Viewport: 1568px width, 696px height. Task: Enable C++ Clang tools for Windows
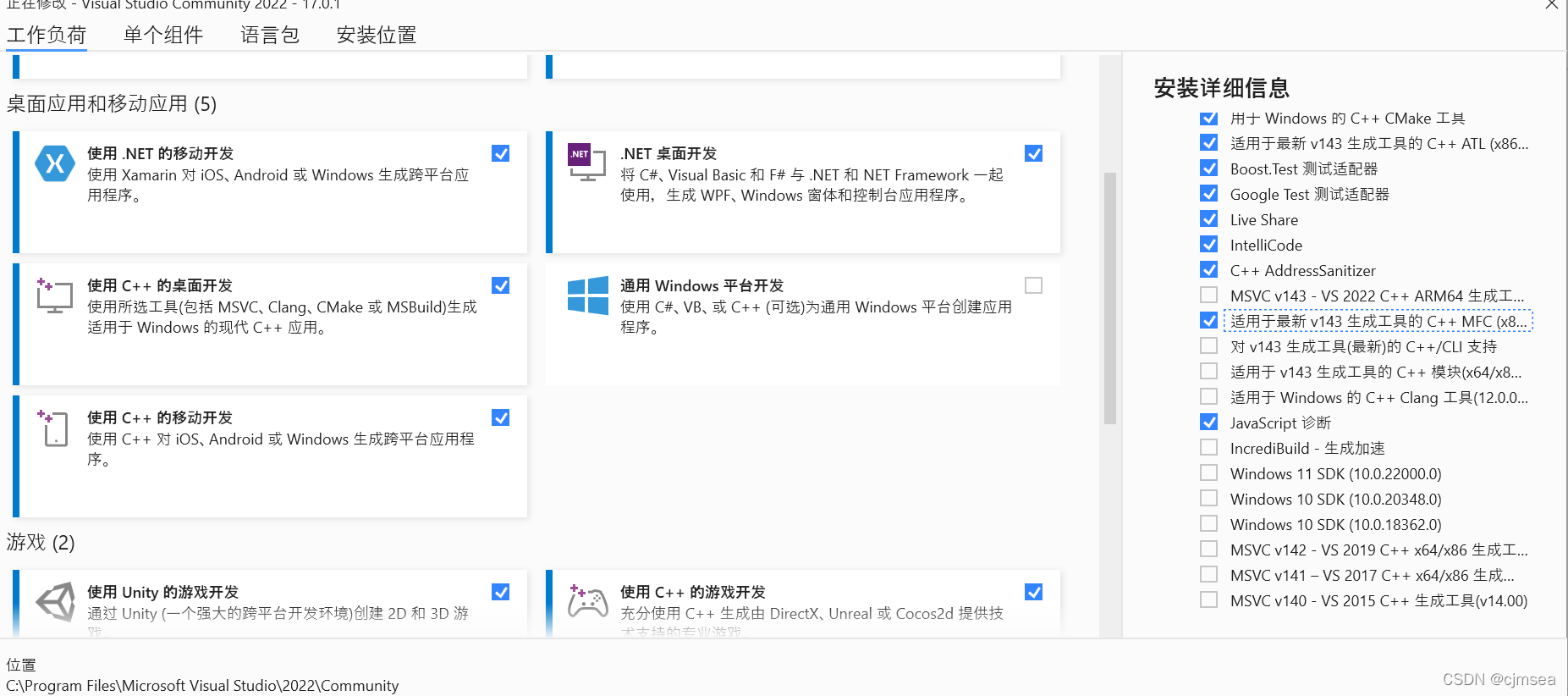[1209, 396]
